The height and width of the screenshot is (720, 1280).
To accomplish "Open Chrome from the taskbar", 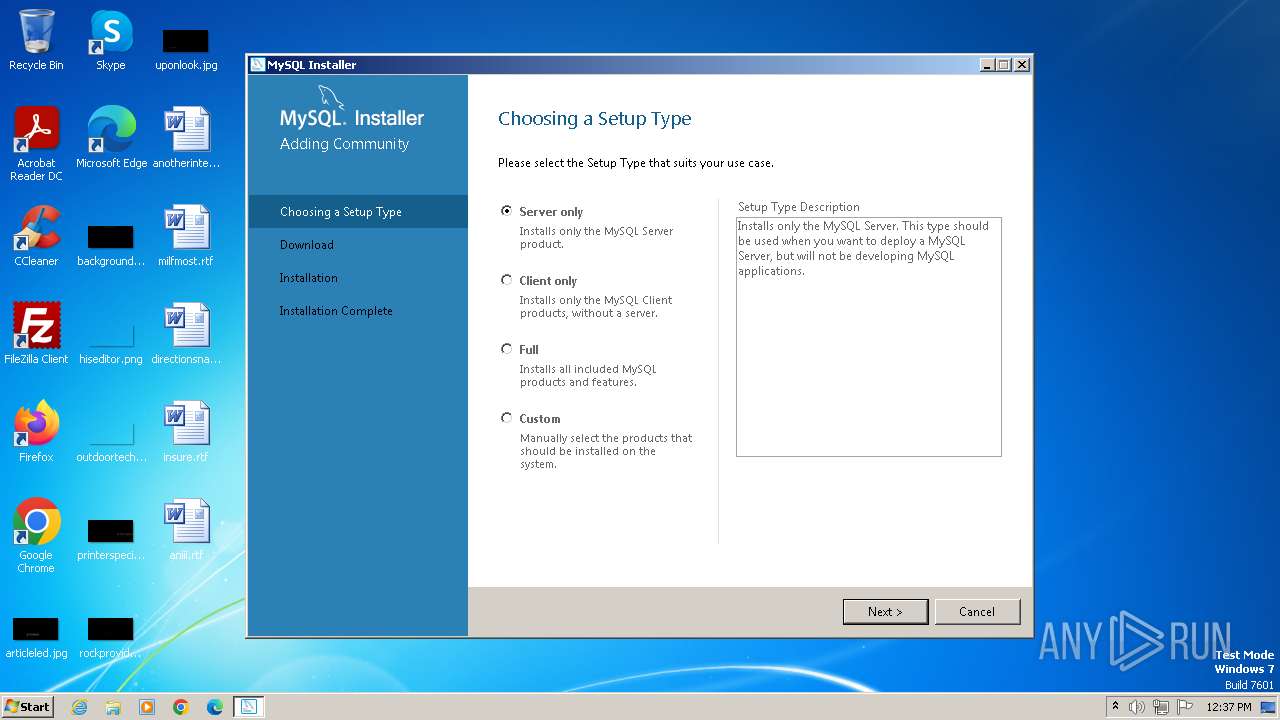I will tap(181, 707).
